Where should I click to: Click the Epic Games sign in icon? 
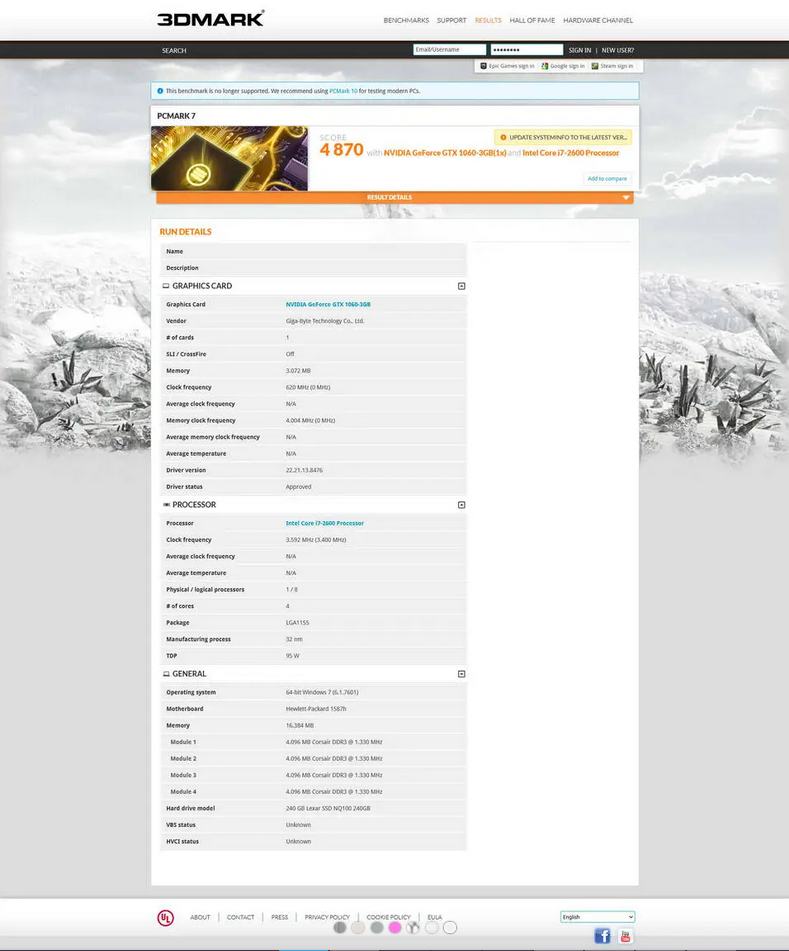click(x=483, y=66)
